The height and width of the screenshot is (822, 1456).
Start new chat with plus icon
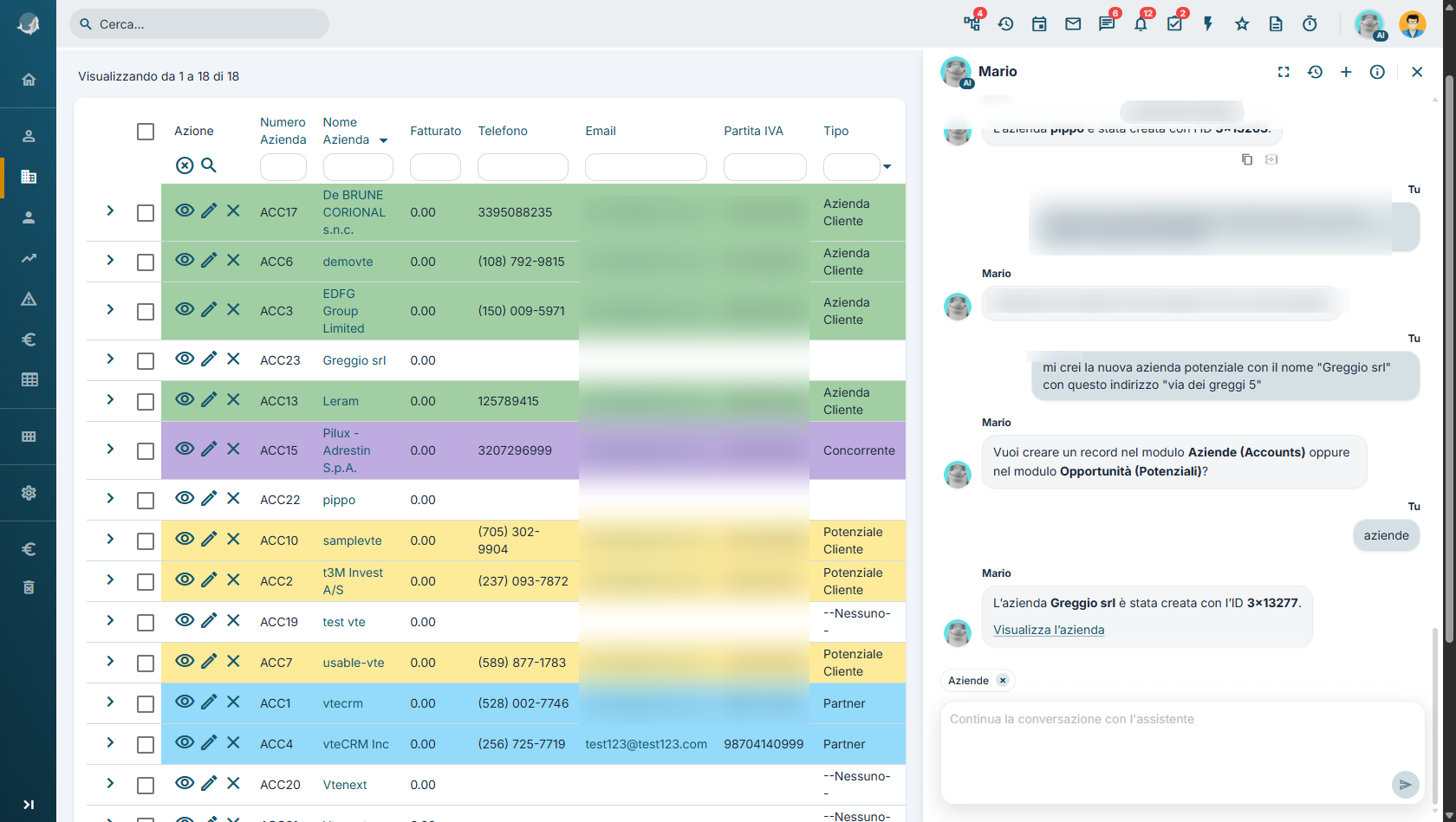1346,72
